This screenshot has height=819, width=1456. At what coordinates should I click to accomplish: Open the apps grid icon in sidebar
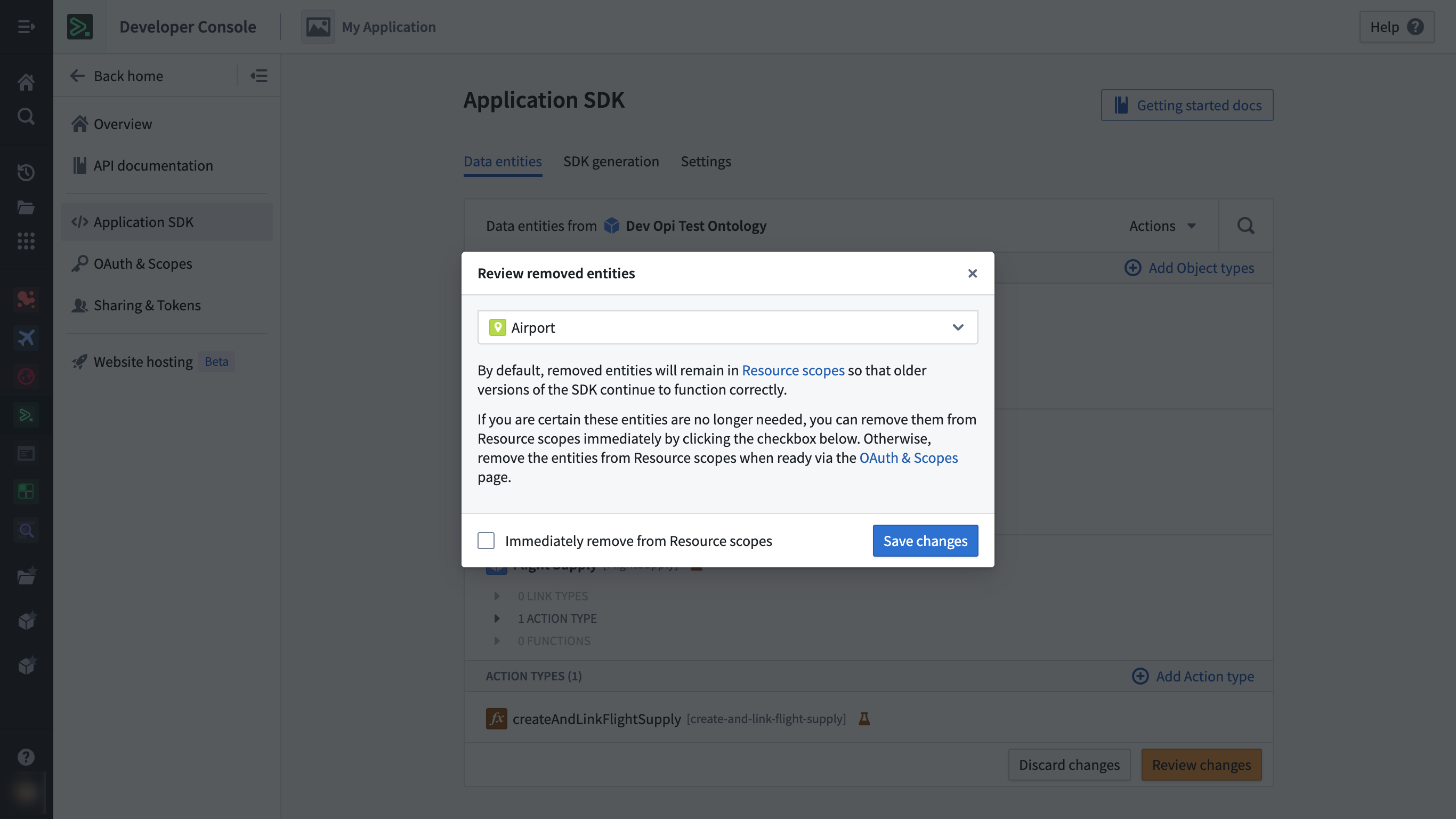26,241
